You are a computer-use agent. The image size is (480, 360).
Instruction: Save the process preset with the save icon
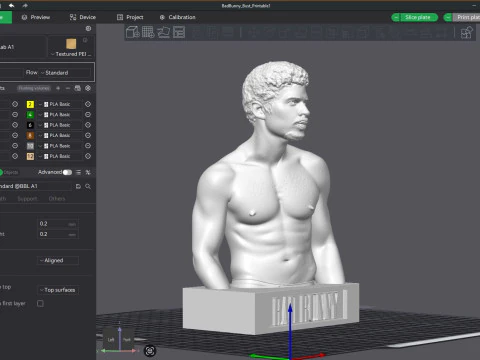point(78,186)
